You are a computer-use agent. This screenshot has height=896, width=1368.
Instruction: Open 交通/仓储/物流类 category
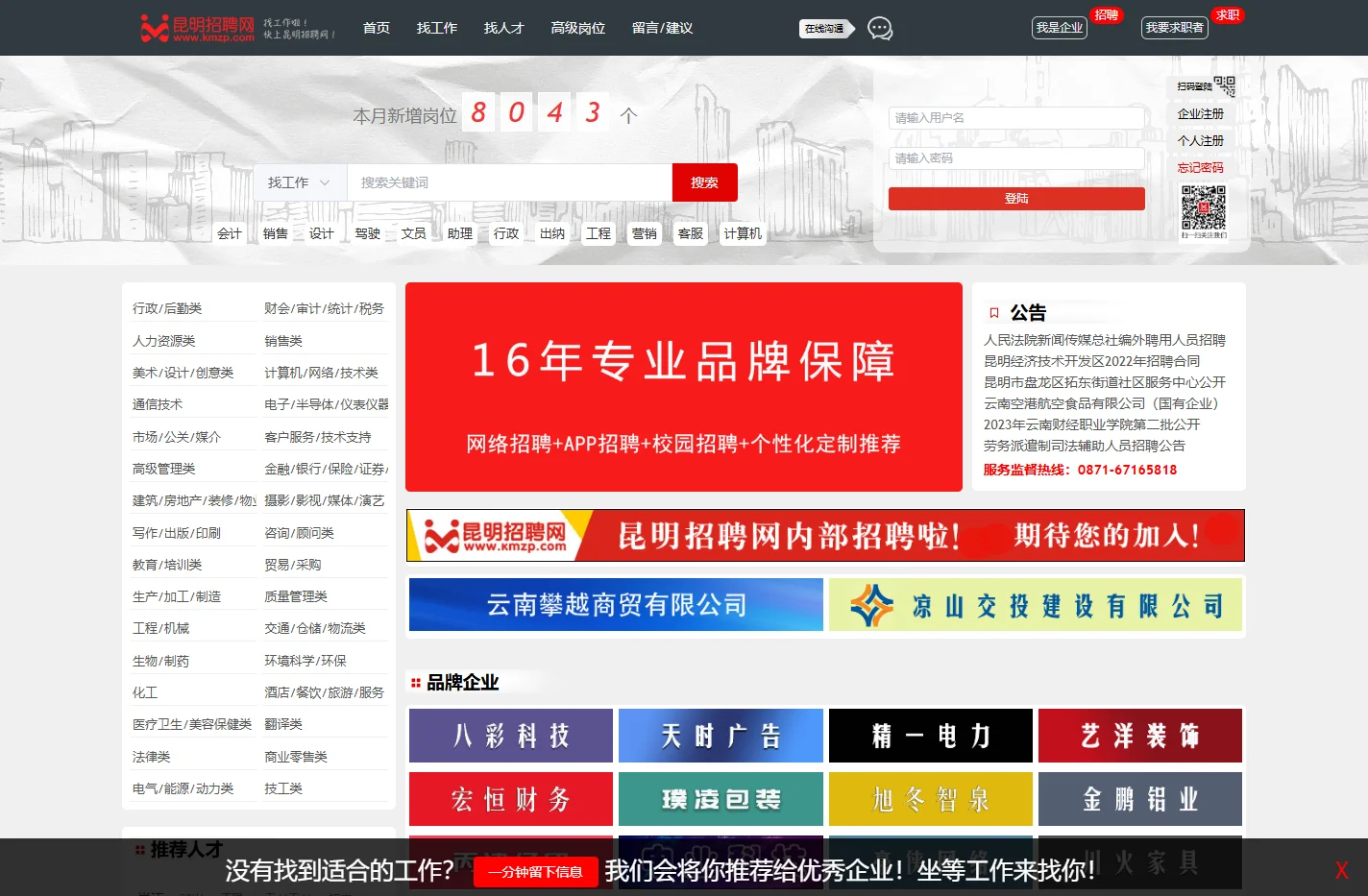[x=315, y=628]
